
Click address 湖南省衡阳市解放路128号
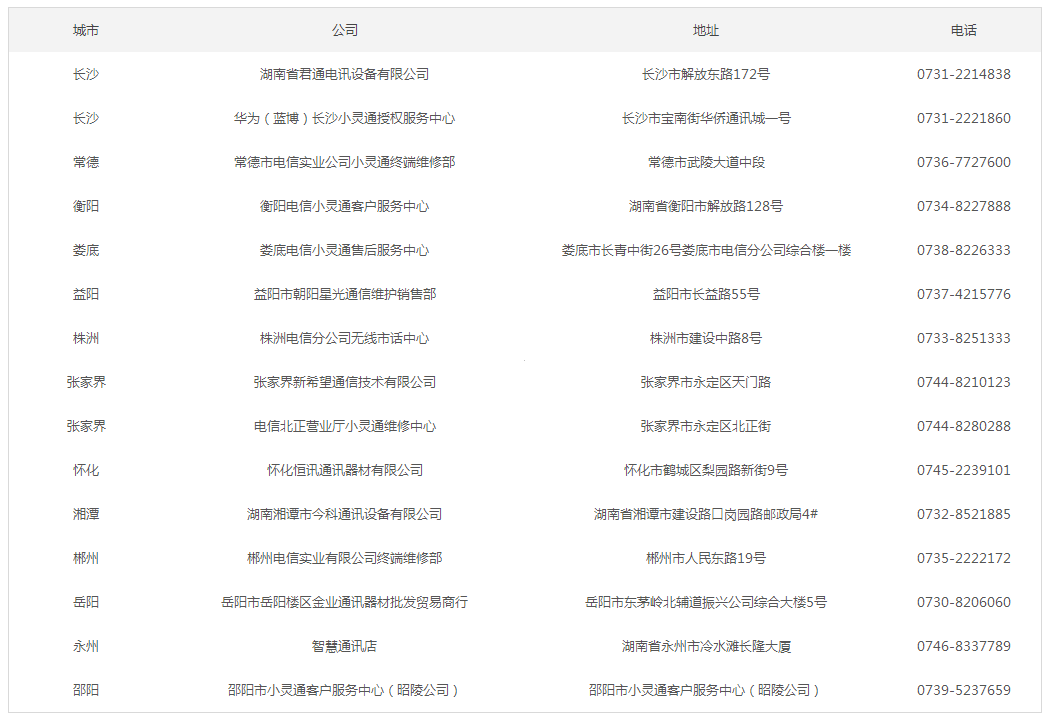coord(706,206)
